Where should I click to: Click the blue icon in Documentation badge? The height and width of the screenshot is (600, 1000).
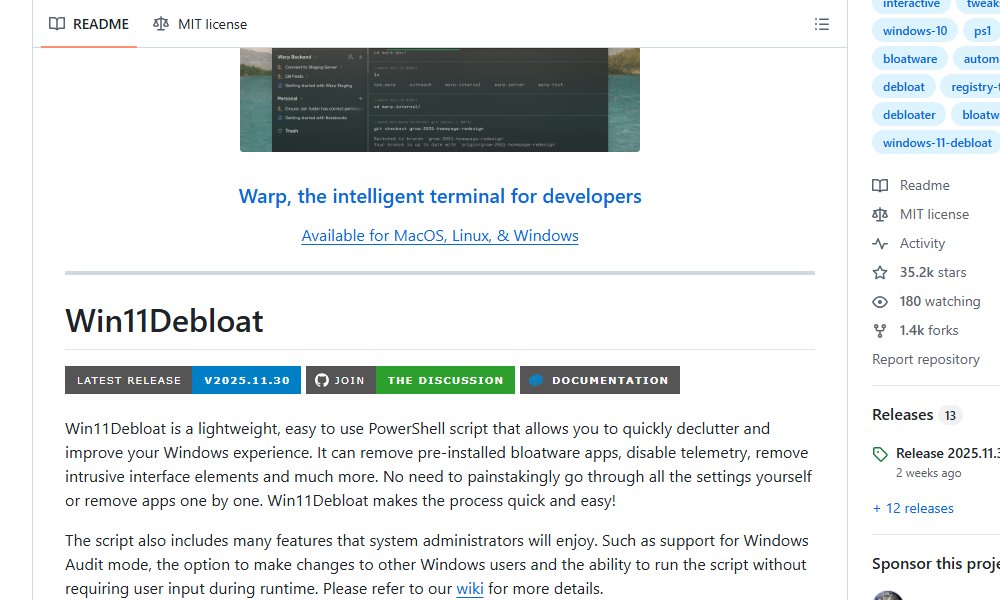[536, 380]
